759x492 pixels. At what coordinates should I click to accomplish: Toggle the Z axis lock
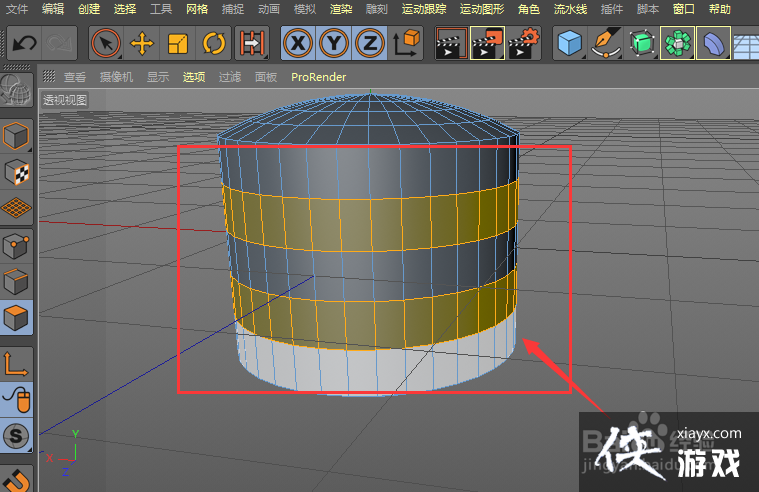370,43
